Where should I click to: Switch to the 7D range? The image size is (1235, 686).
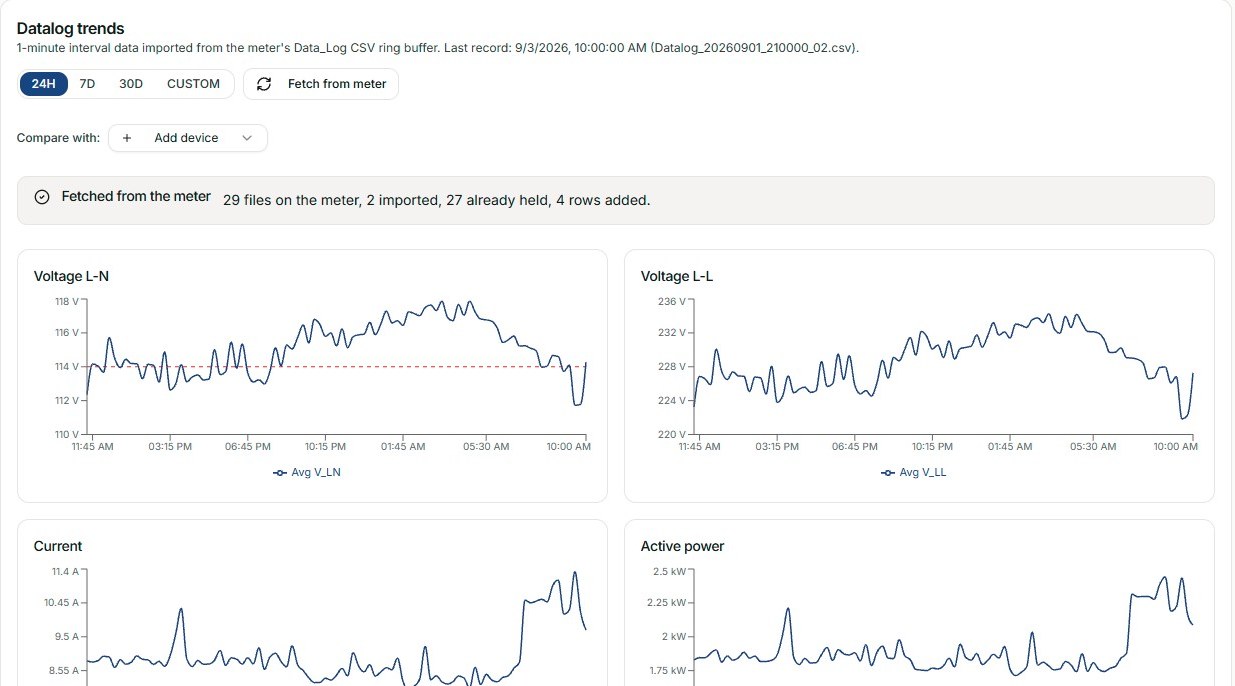click(x=87, y=84)
